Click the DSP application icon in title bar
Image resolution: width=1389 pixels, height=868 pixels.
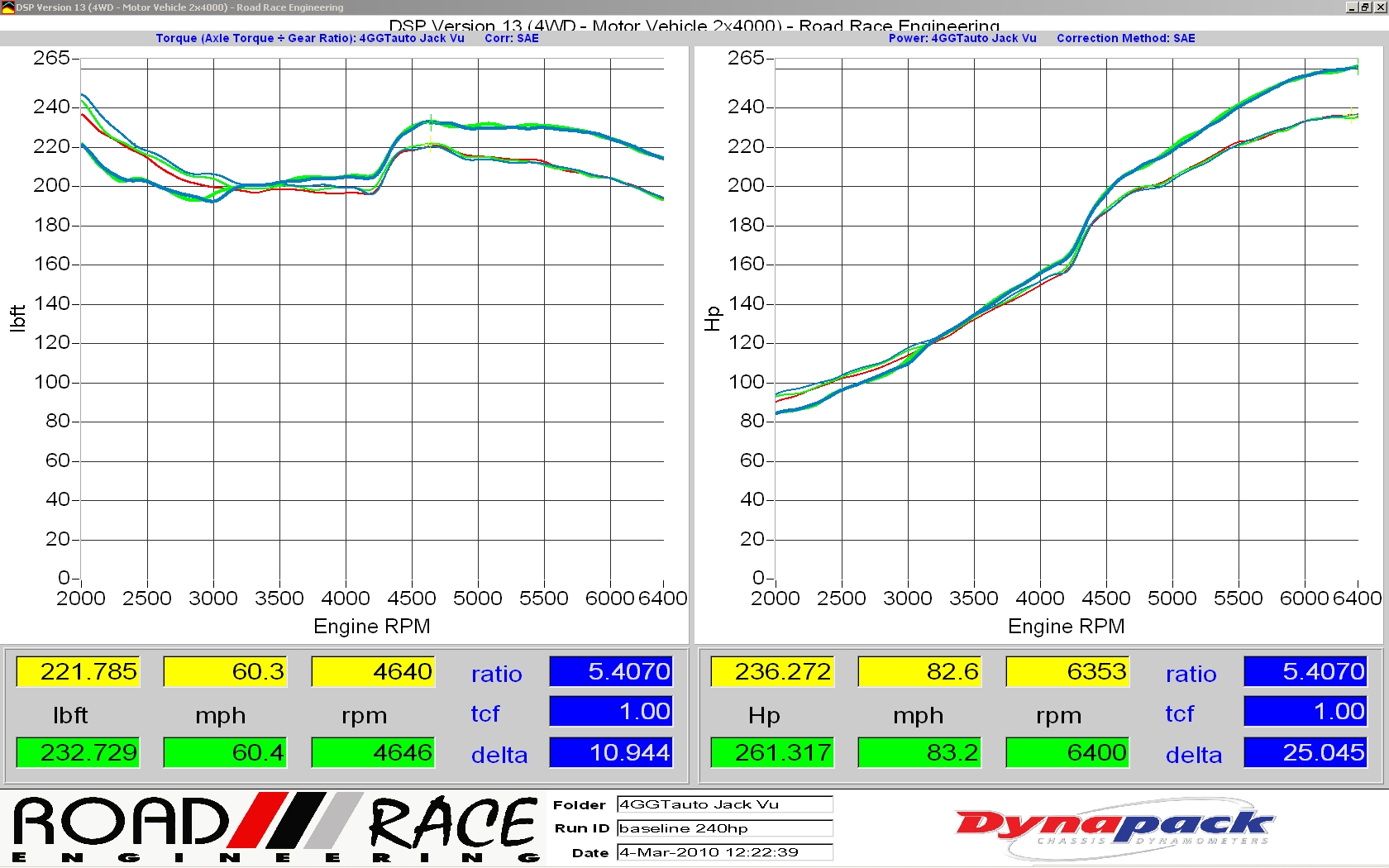[x=7, y=7]
